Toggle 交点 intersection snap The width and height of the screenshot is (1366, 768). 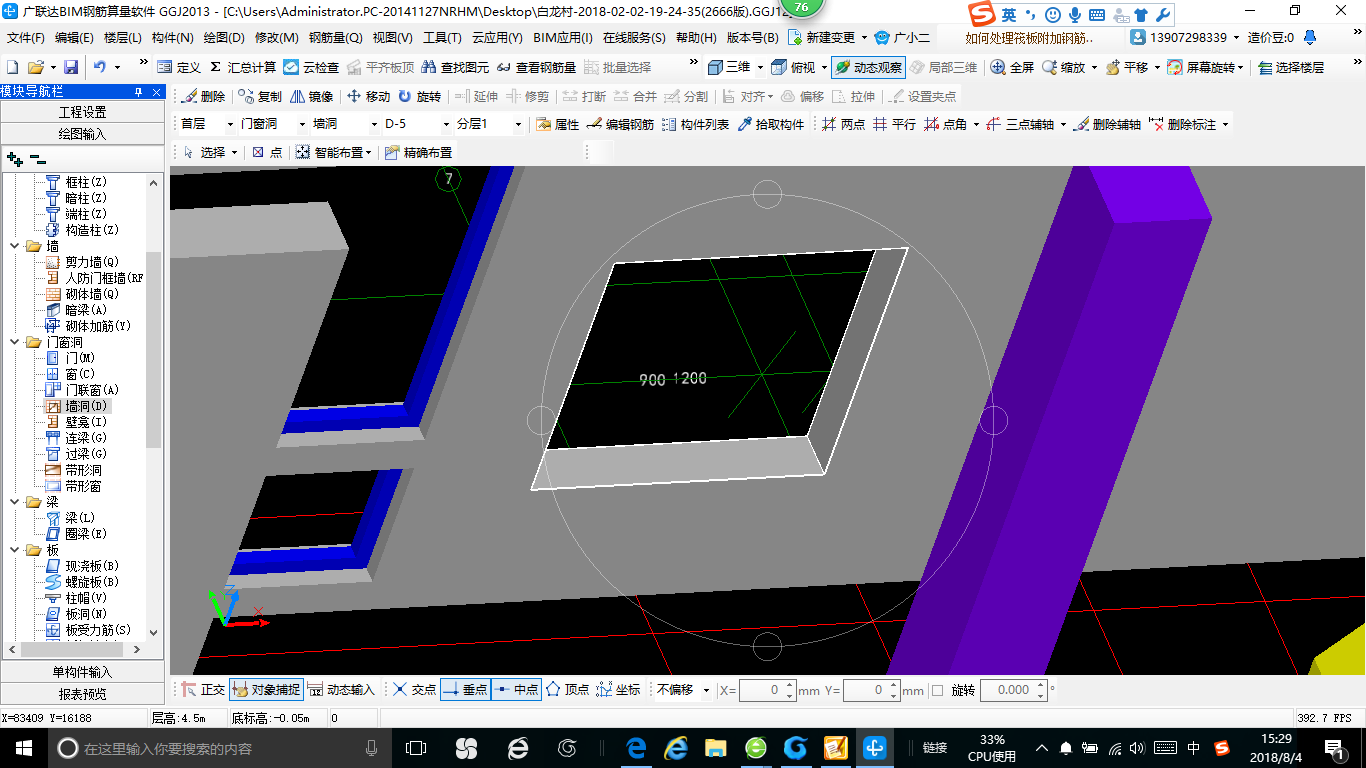[x=414, y=689]
